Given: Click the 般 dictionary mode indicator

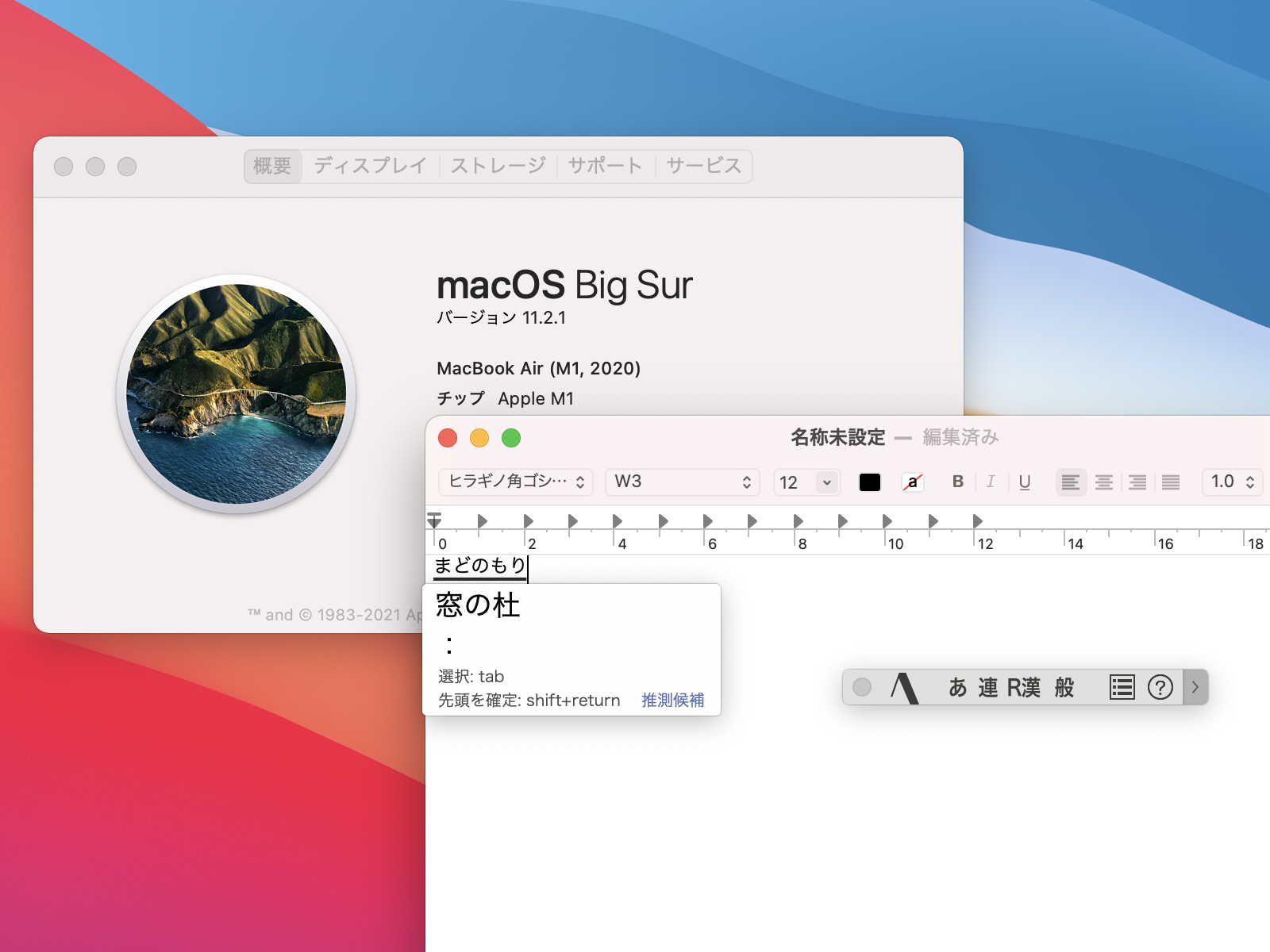Looking at the screenshot, I should (1064, 687).
